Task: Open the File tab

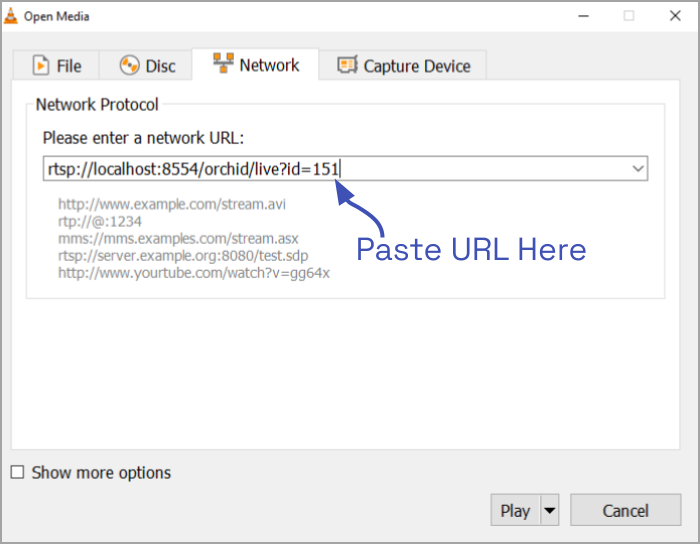Action: [56, 66]
